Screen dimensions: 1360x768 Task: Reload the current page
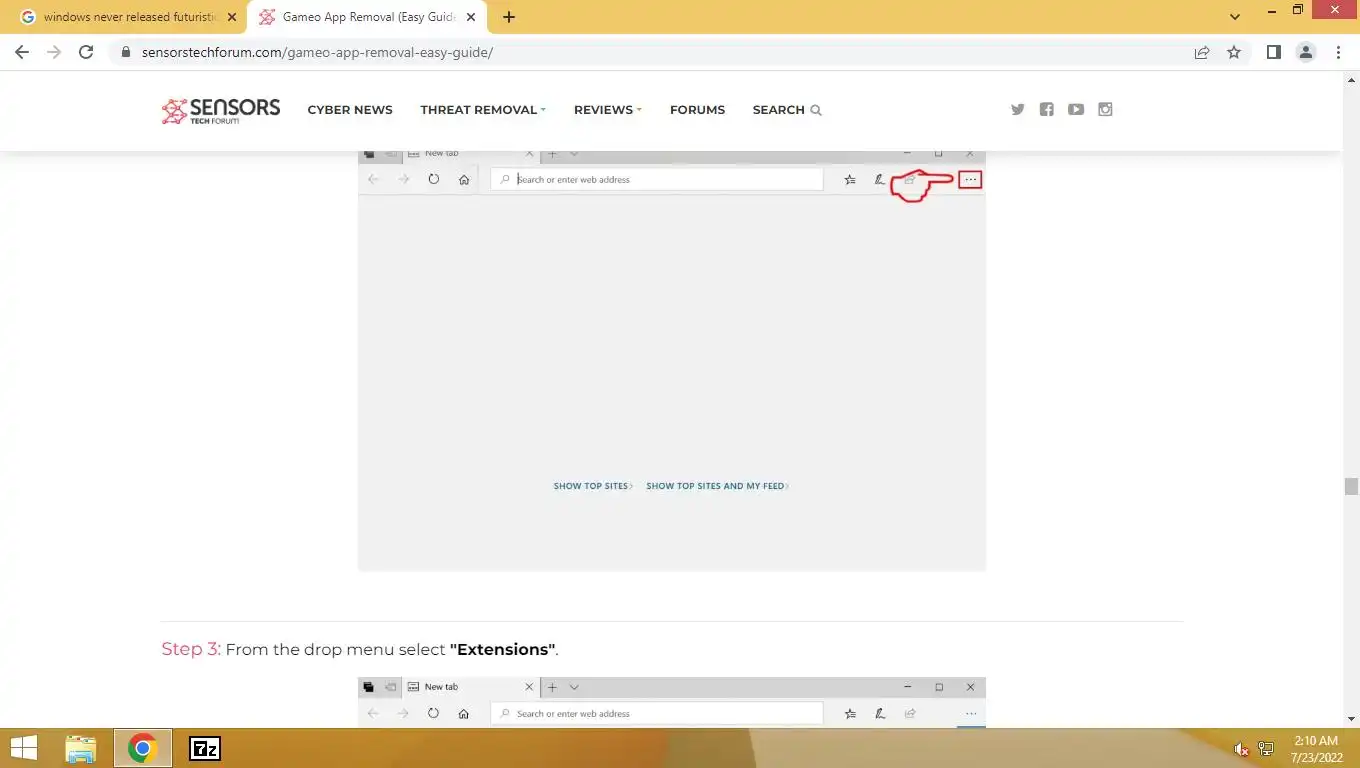coord(86,52)
